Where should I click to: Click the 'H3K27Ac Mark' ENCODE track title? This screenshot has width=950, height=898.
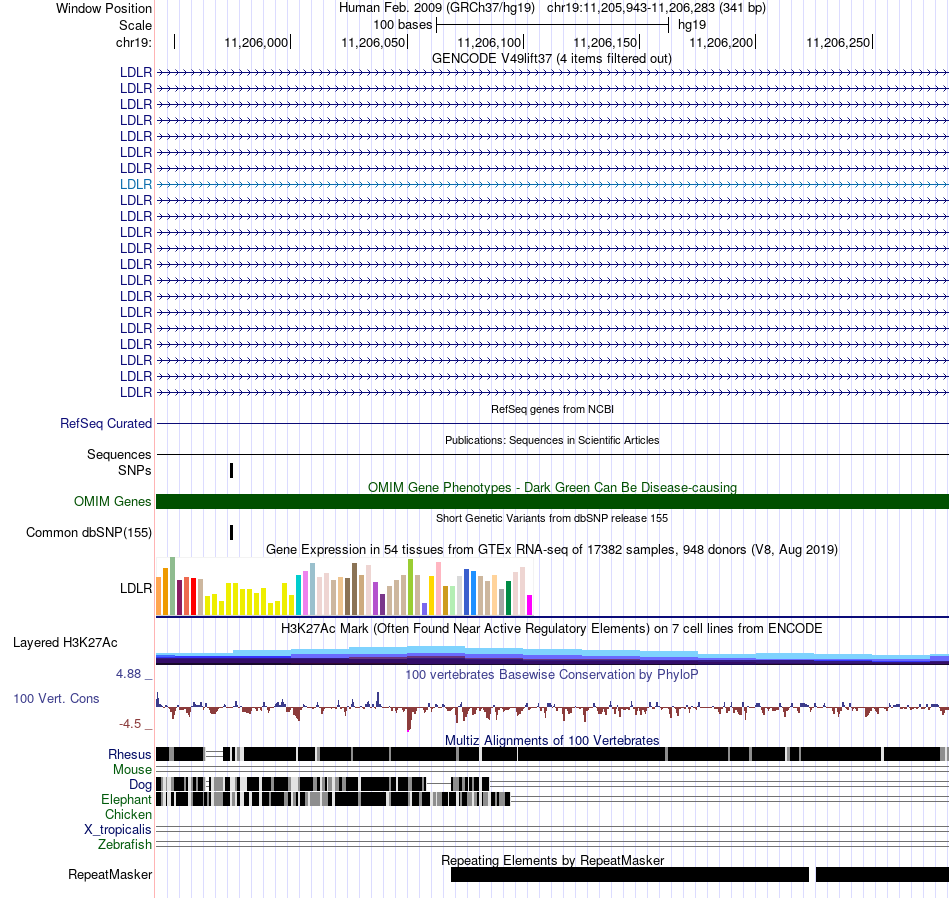pos(552,628)
